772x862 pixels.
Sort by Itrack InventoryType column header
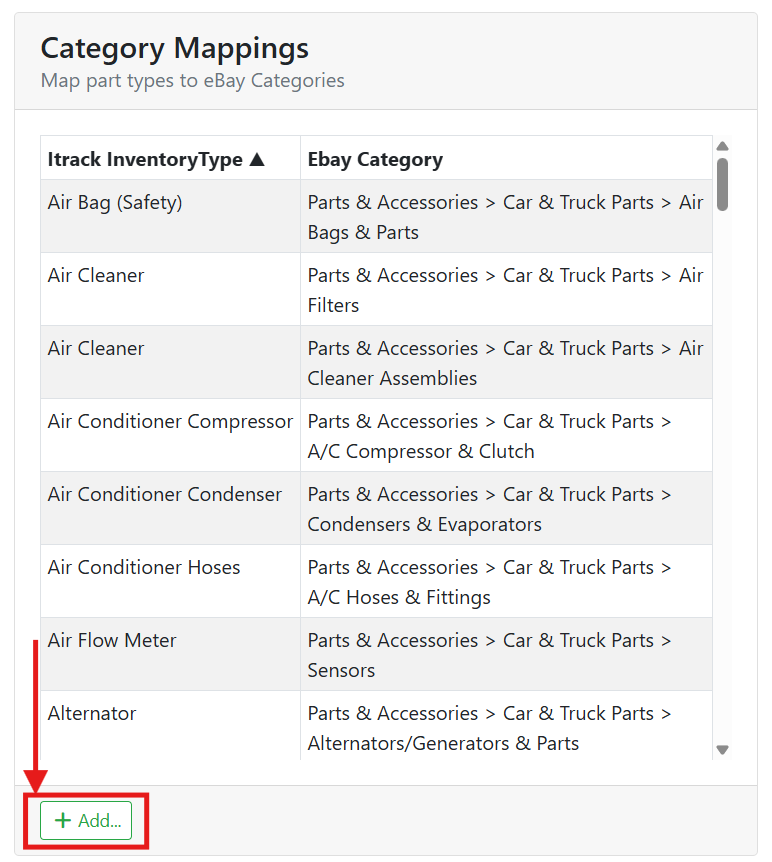170,158
